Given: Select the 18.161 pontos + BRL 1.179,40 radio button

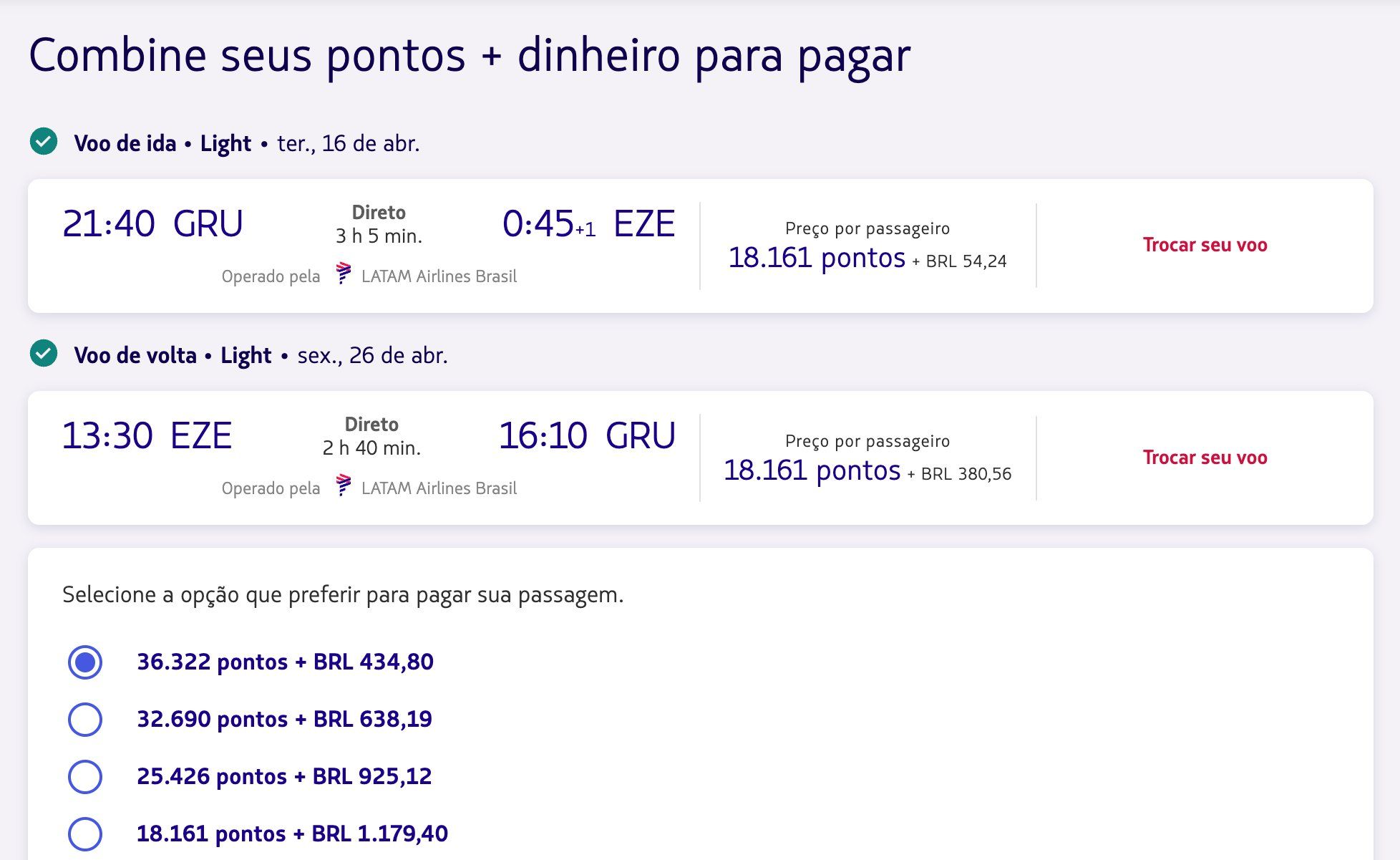Looking at the screenshot, I should coord(85,834).
